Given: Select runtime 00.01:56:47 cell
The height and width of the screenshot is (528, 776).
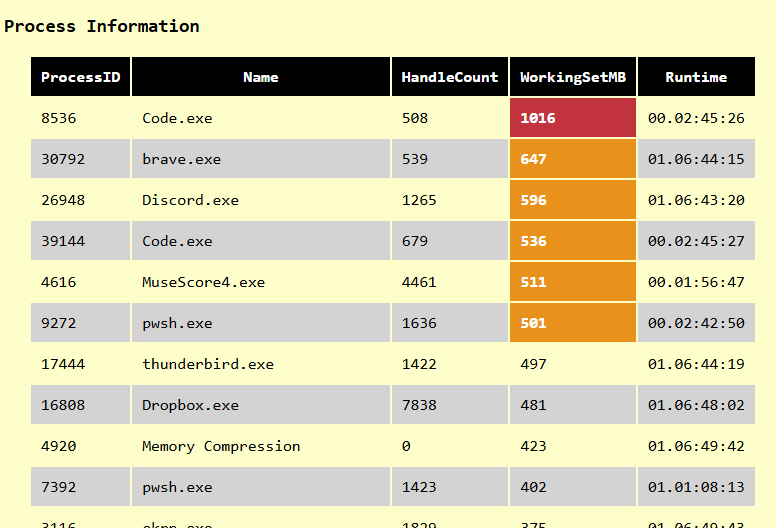Looking at the screenshot, I should coord(696,282).
